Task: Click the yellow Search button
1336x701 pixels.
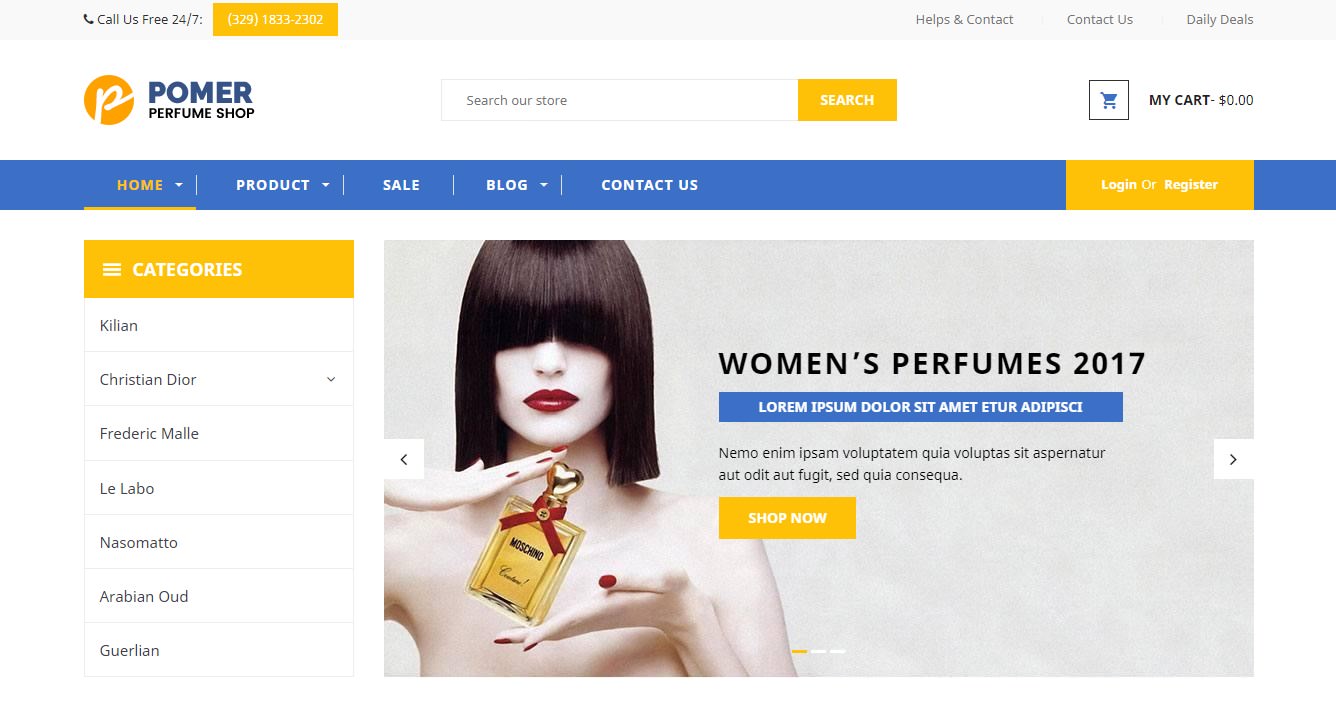Action: point(847,100)
